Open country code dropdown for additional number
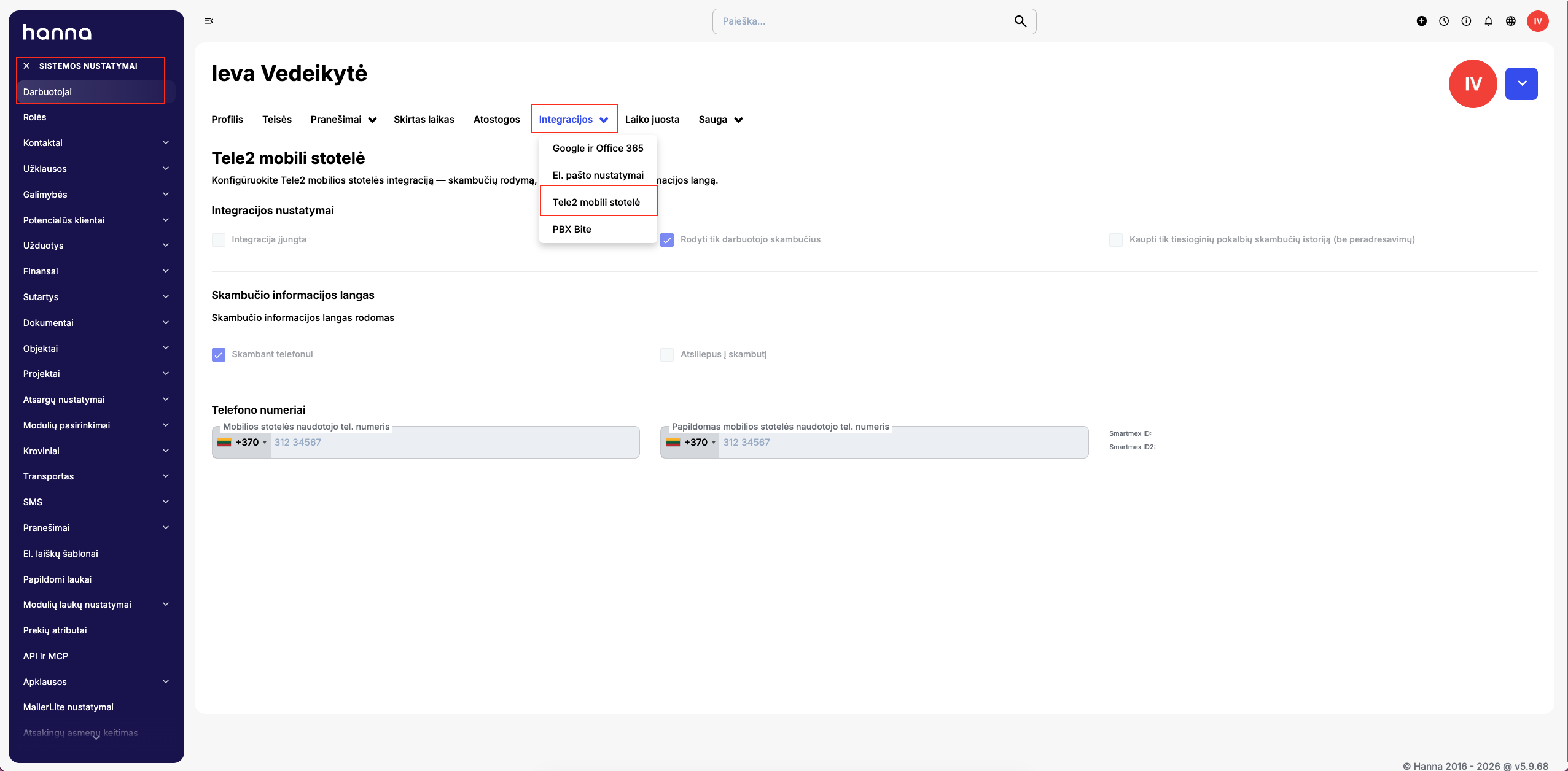Screen dimensions: 1568x771 [690, 442]
